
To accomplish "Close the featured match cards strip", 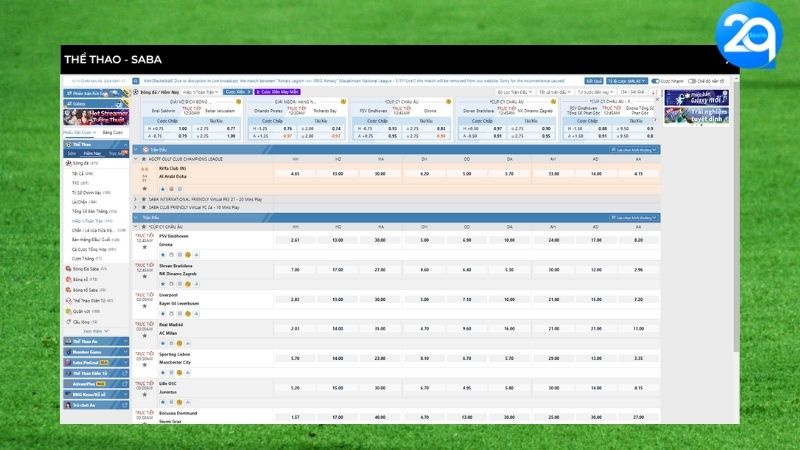I will tap(657, 99).
